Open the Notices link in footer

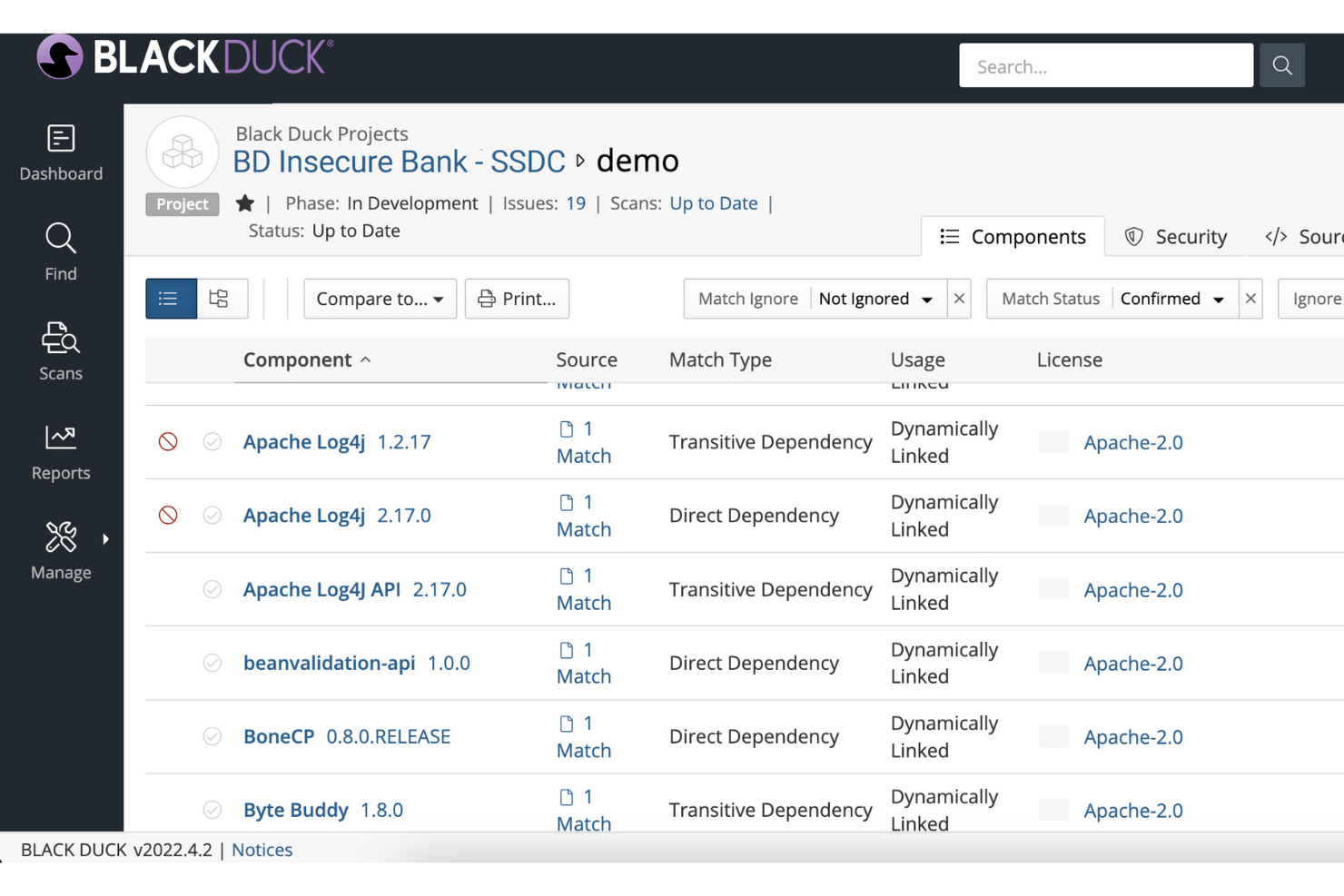click(262, 850)
